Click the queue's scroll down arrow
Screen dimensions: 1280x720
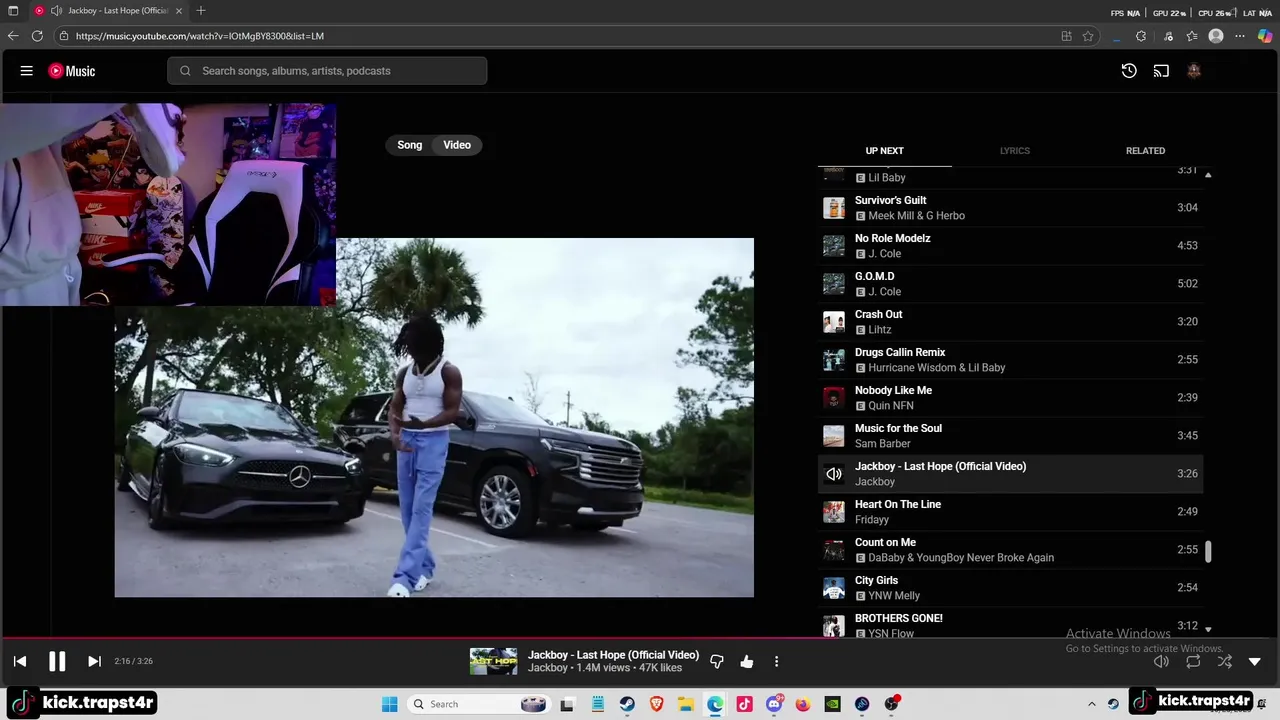click(x=1208, y=629)
